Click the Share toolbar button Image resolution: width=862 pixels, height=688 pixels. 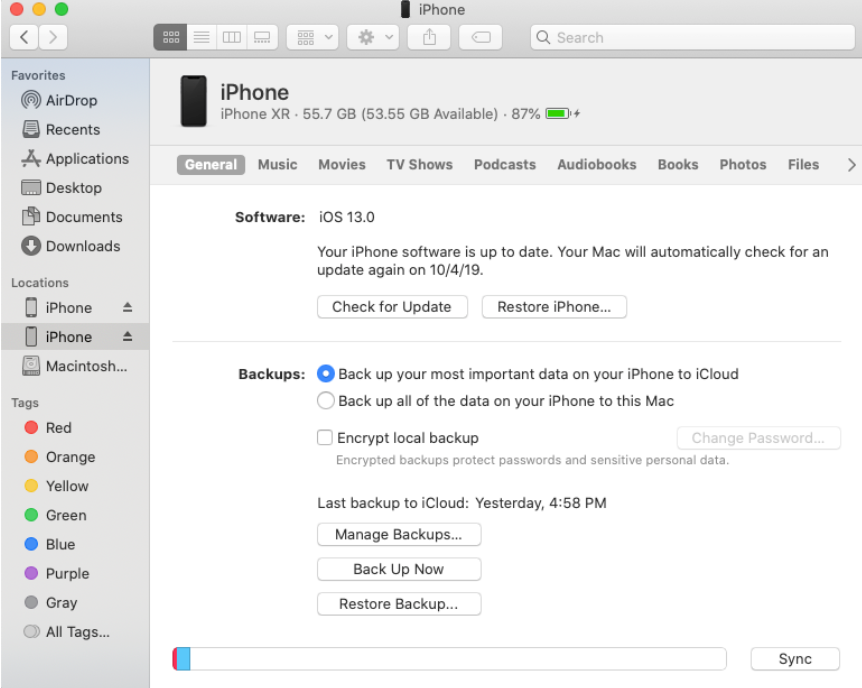pyautogui.click(x=429, y=37)
